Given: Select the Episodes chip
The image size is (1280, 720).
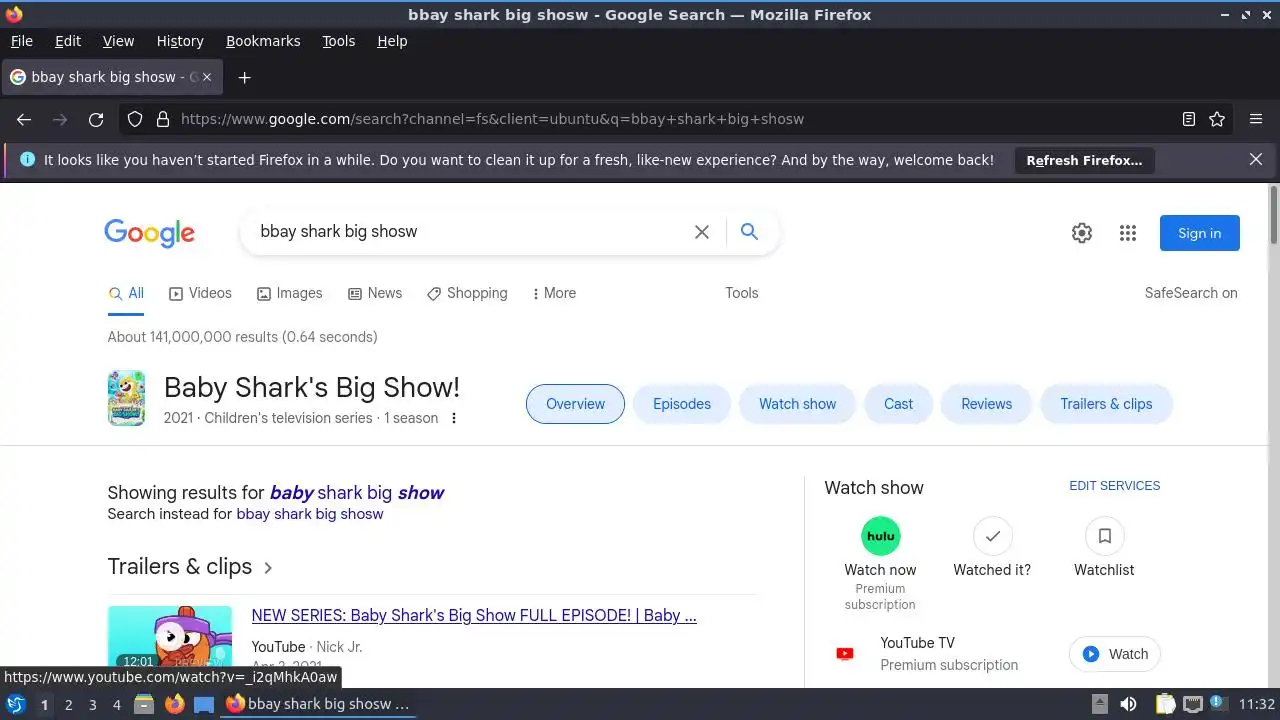Looking at the screenshot, I should point(682,404).
